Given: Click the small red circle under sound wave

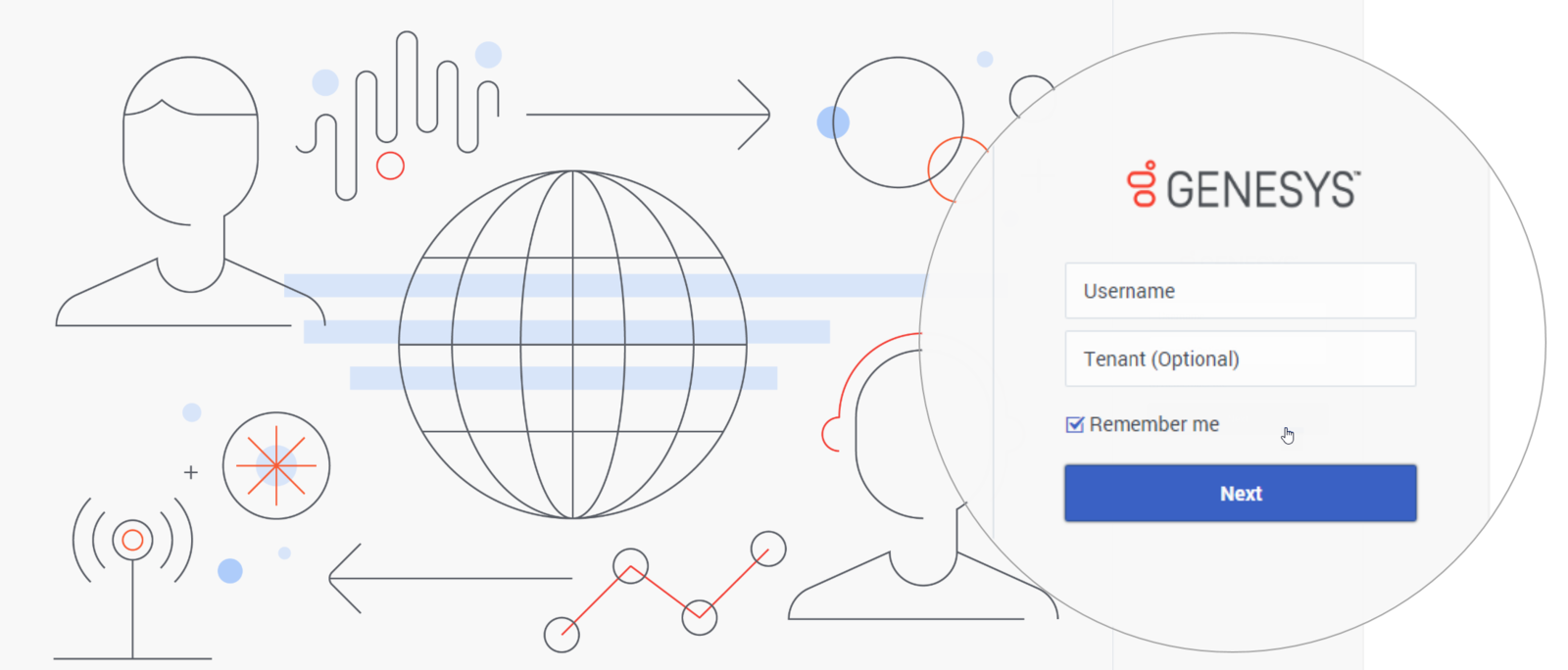Looking at the screenshot, I should (x=390, y=166).
